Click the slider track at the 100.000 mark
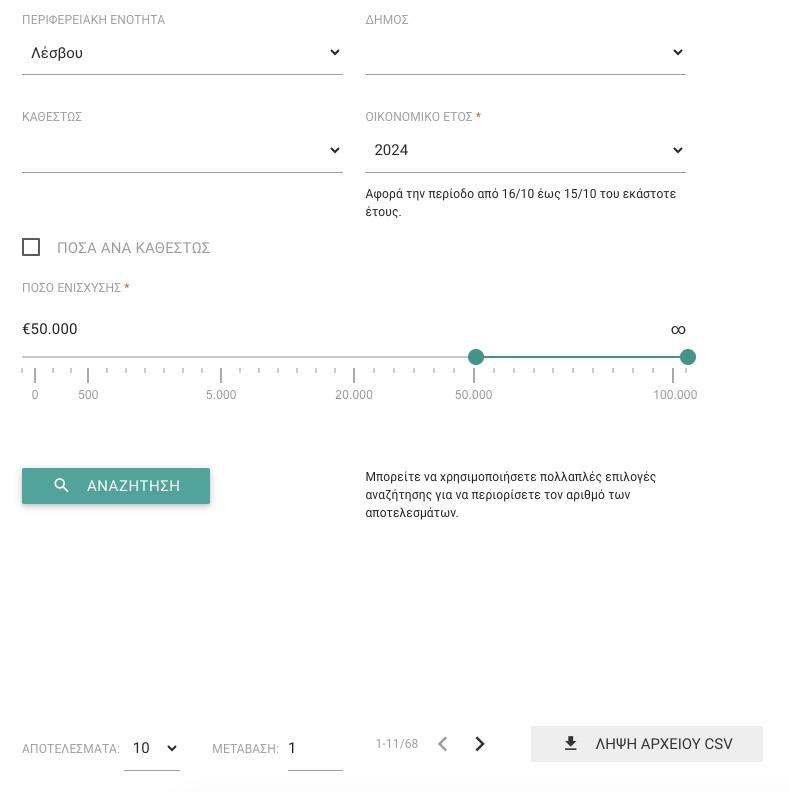 pyautogui.click(x=673, y=357)
